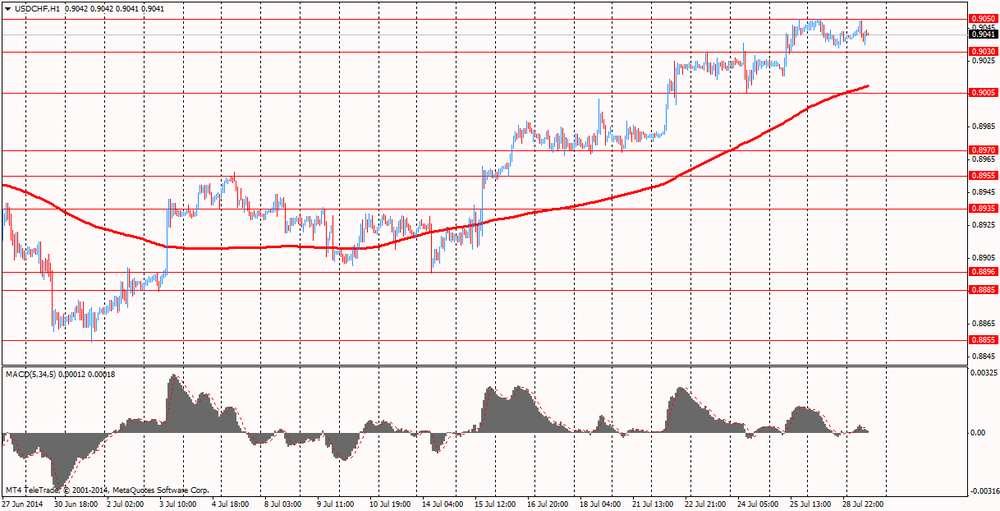The height and width of the screenshot is (511, 1000).
Task: Click the 0.8935 red price level label
Action: [x=982, y=209]
